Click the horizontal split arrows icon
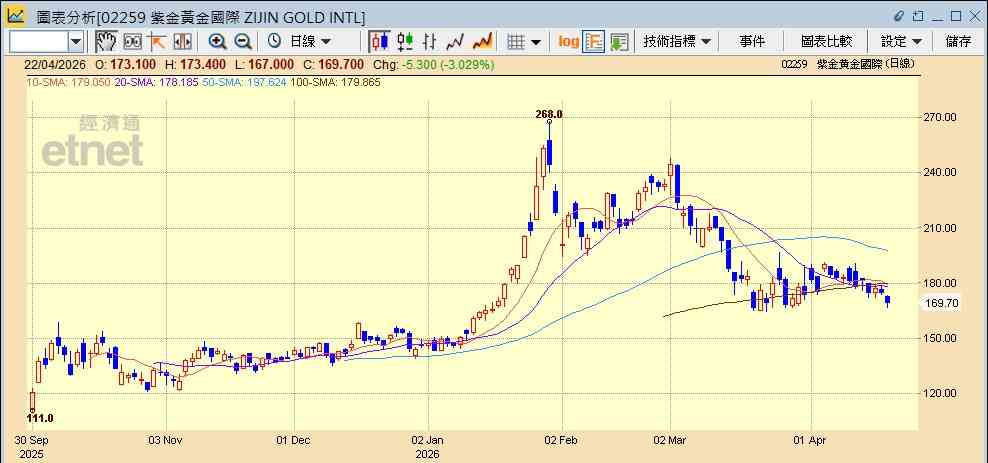Viewport: 988px width, 463px height. (x=182, y=42)
